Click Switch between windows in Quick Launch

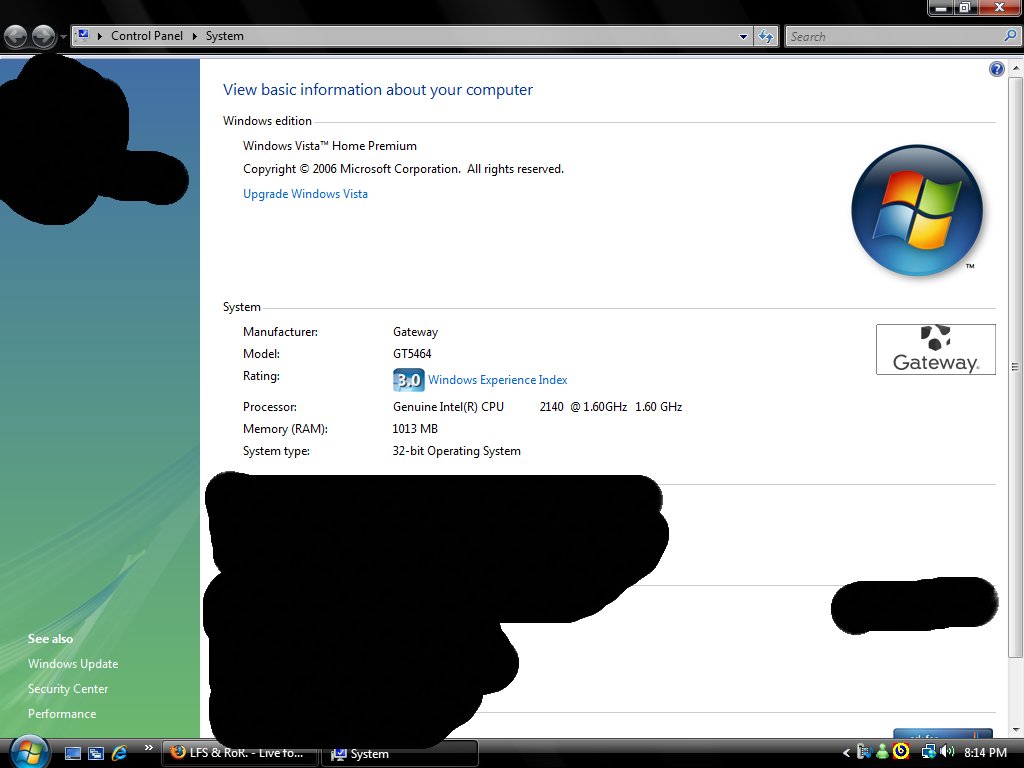pyautogui.click(x=96, y=753)
